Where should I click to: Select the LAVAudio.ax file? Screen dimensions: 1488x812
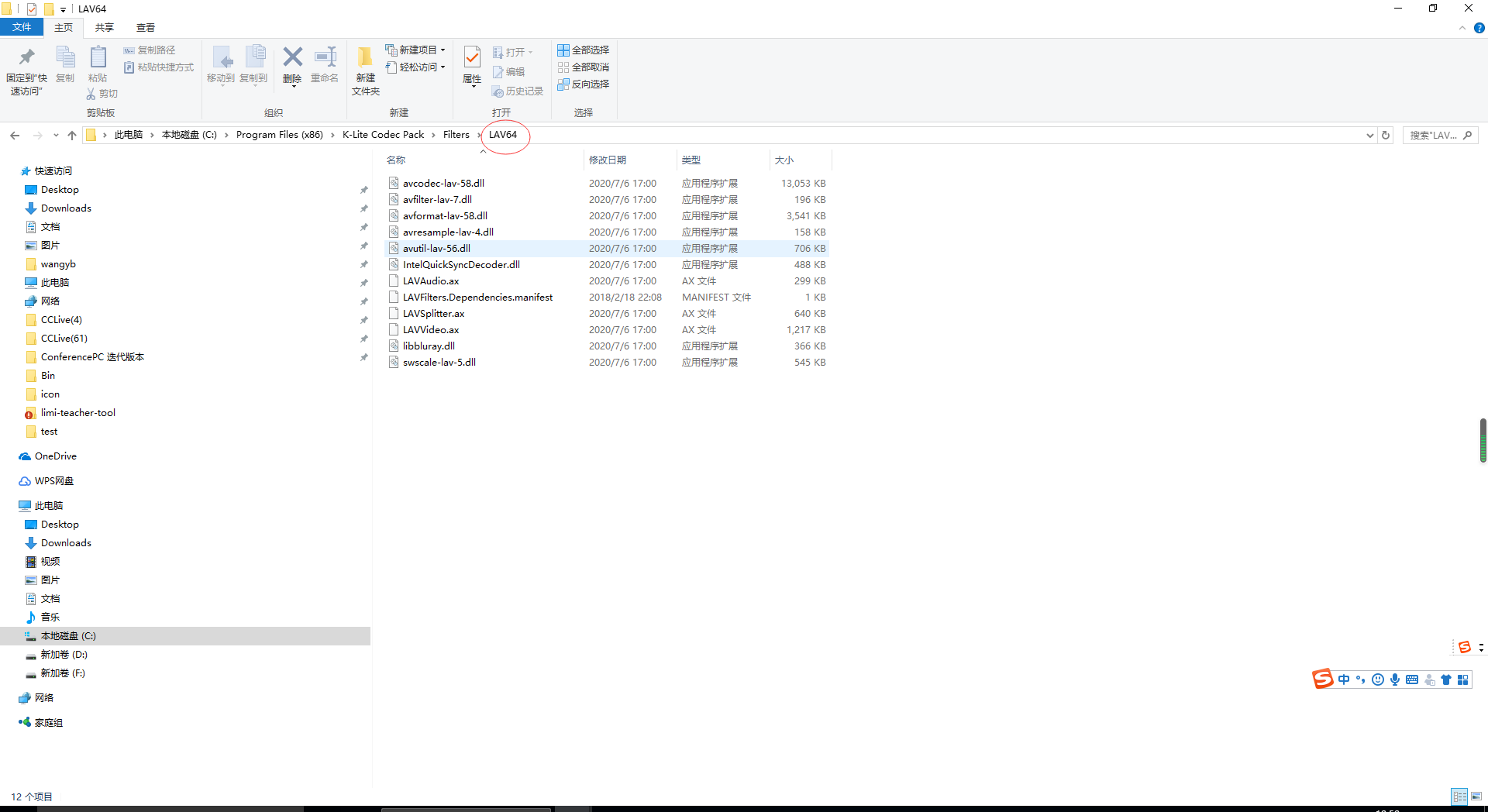point(431,281)
